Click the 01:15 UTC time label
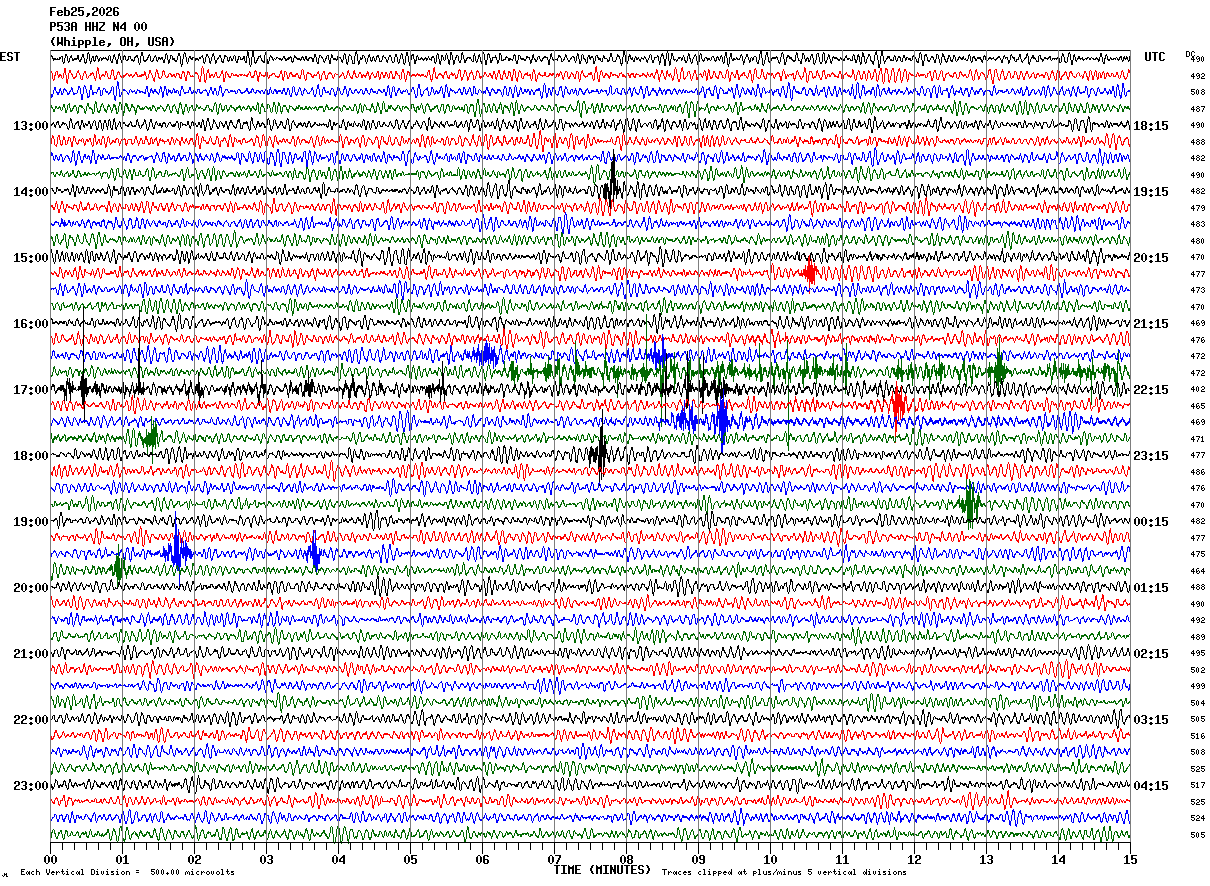This screenshot has width=1210, height=886. [1151, 587]
